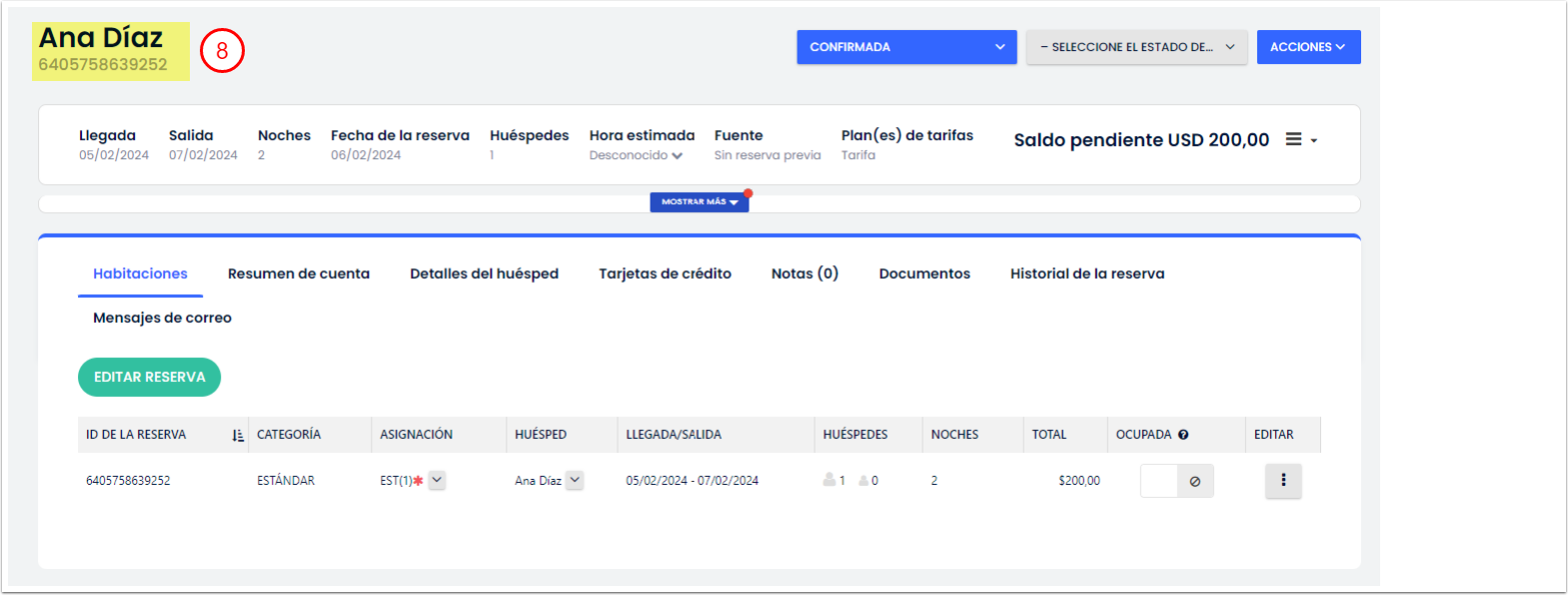Toggle the Ocupada box for reservation row
The width and height of the screenshot is (1568, 595).
[x=1159, y=481]
